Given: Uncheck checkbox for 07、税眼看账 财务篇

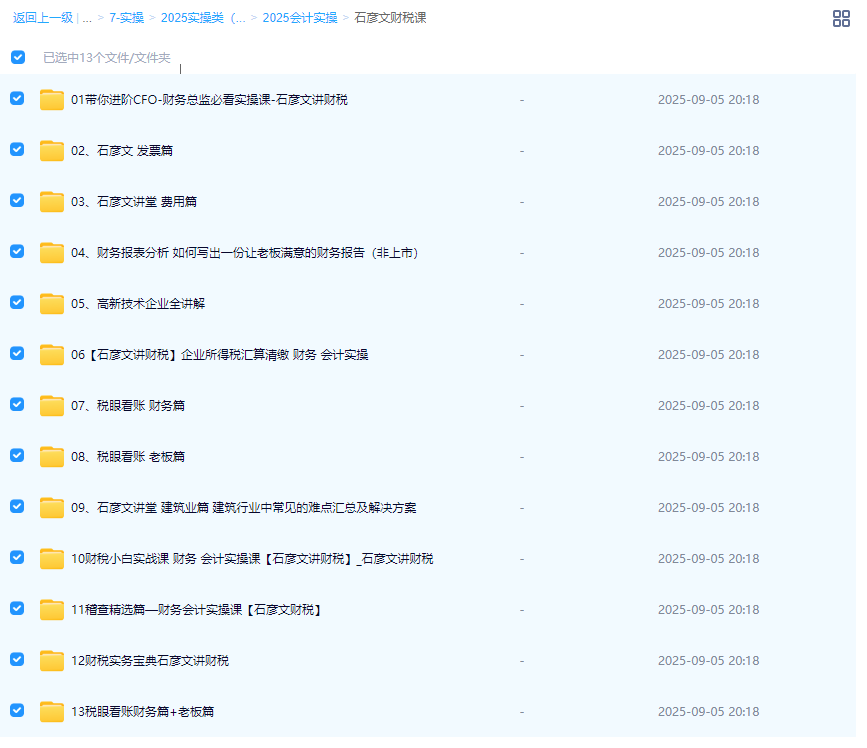Looking at the screenshot, I should click(17, 404).
